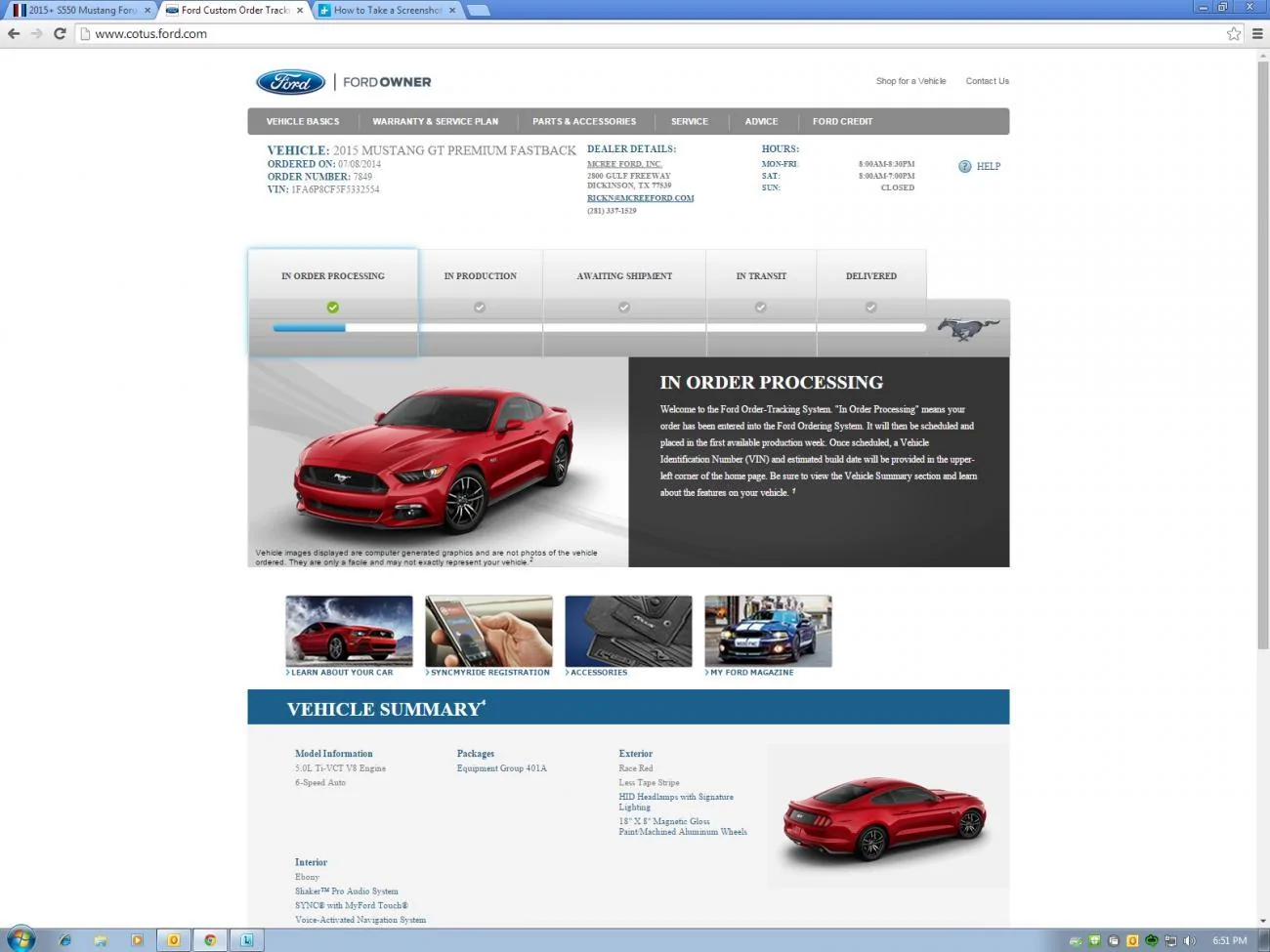Click the blue HELP question mark icon
Image resolution: width=1270 pixels, height=952 pixels.
tap(965, 166)
